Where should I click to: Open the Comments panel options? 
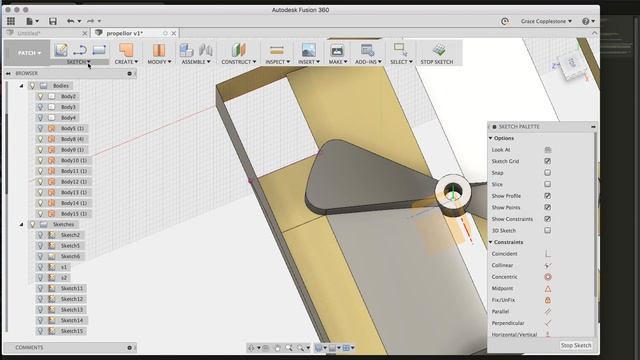[129, 348]
